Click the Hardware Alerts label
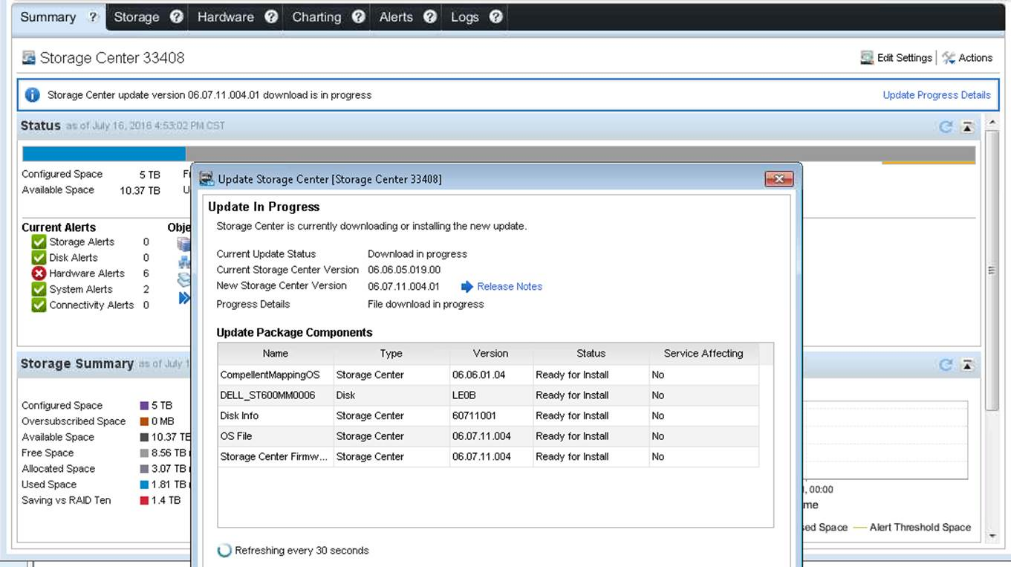The height and width of the screenshot is (568, 1012). pyautogui.click(x=86, y=274)
